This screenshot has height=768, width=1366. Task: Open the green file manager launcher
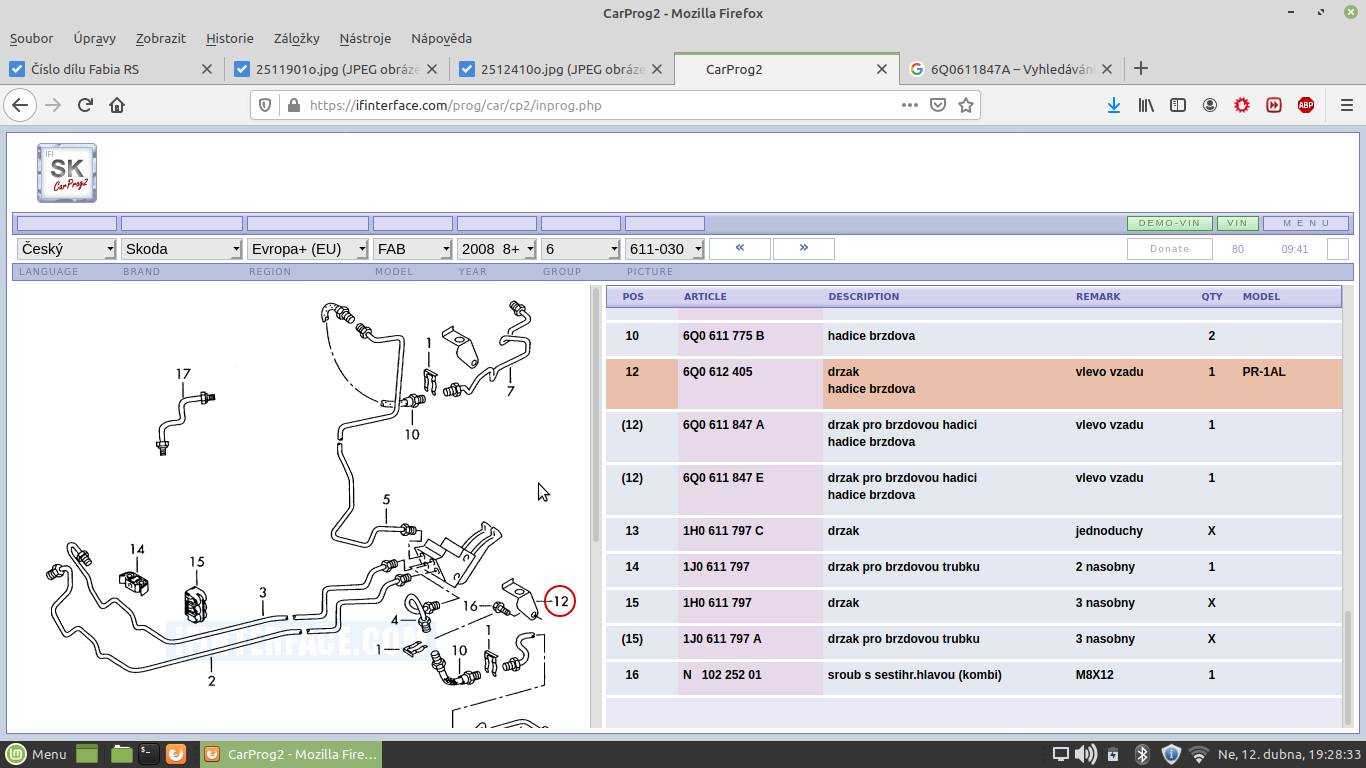point(121,754)
